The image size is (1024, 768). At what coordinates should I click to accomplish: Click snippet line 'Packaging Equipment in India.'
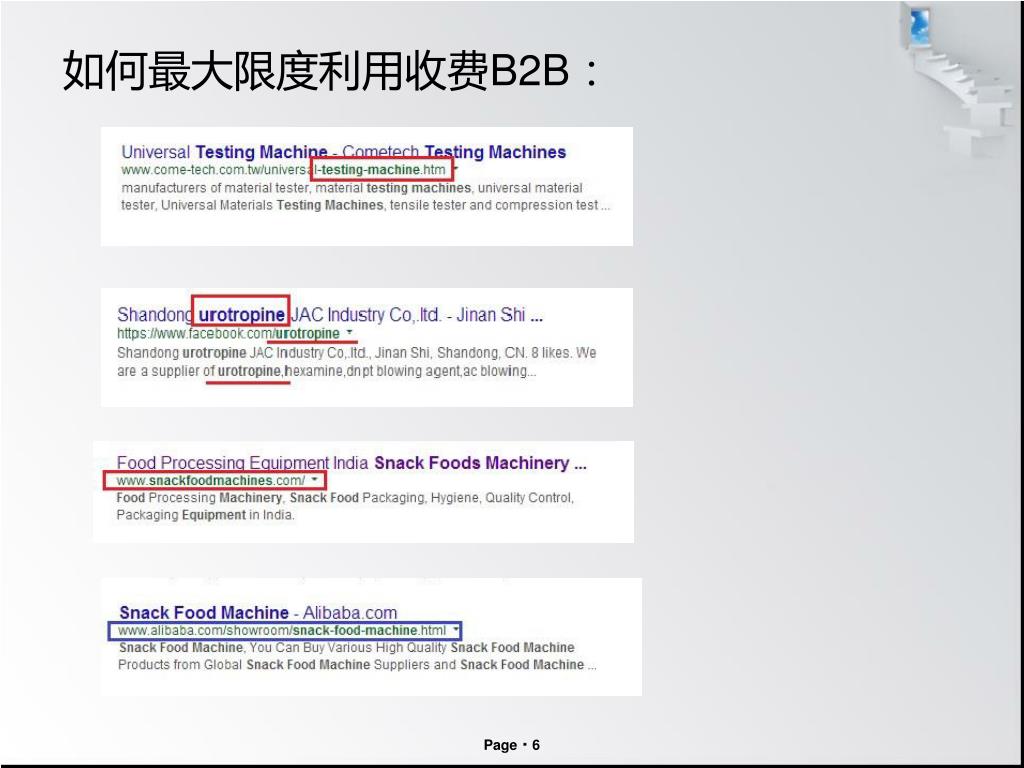(x=205, y=515)
